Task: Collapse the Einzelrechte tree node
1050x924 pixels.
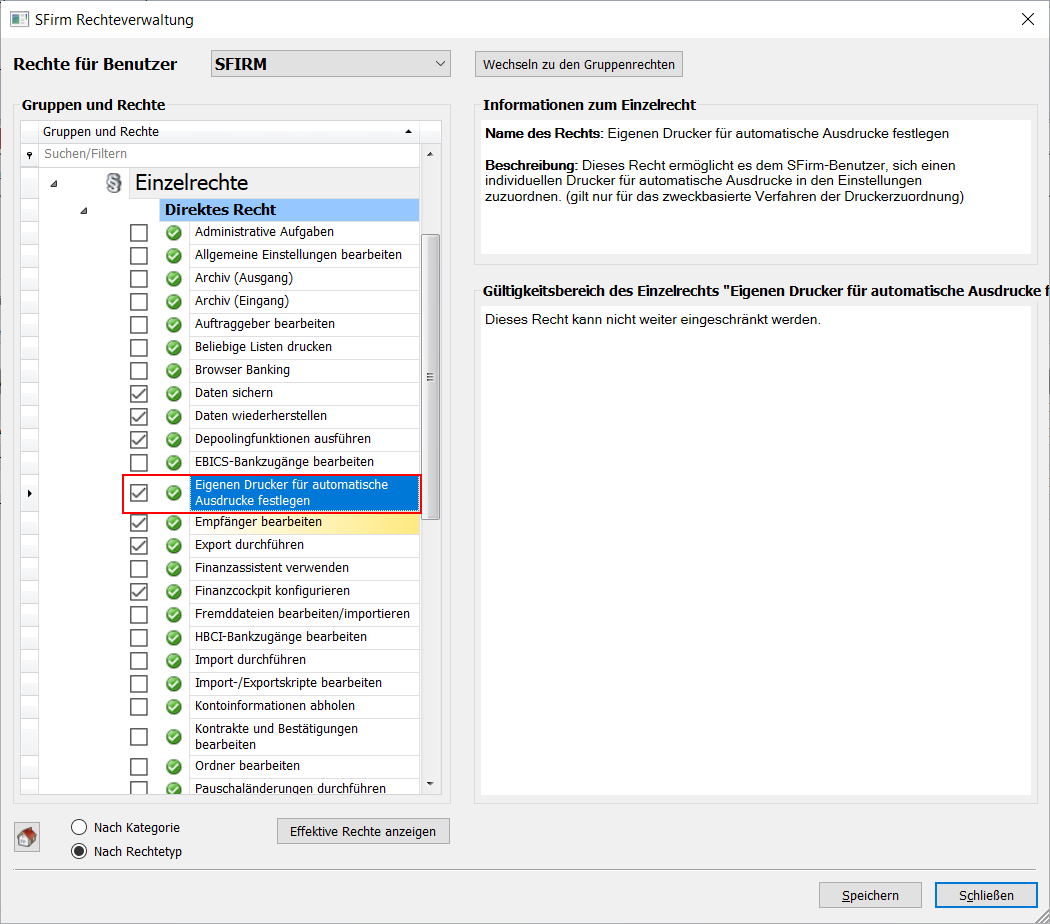Action: pyautogui.click(x=54, y=183)
